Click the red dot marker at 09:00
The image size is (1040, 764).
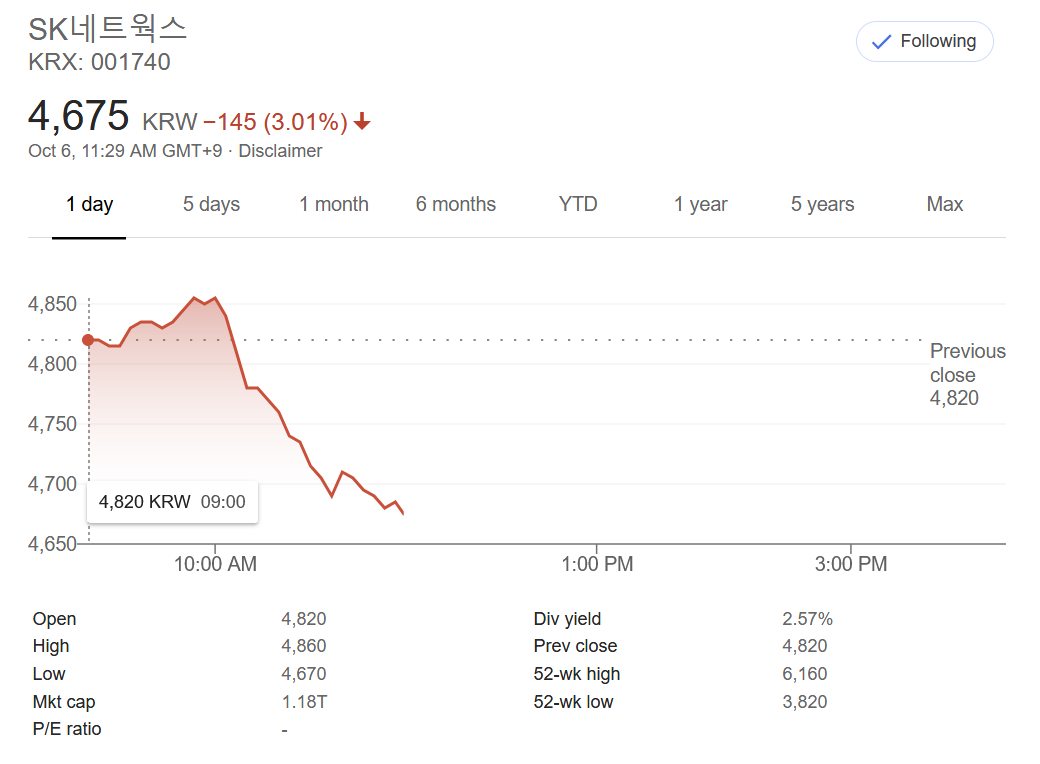88,340
